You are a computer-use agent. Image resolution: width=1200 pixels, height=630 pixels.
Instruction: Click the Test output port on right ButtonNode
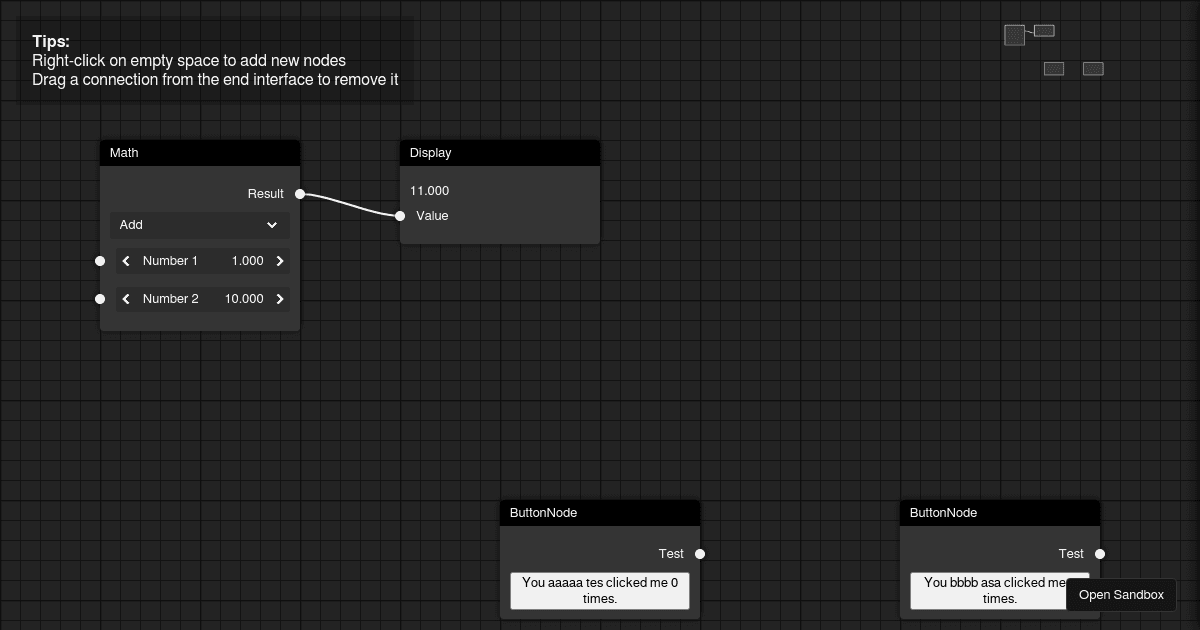click(x=1100, y=553)
